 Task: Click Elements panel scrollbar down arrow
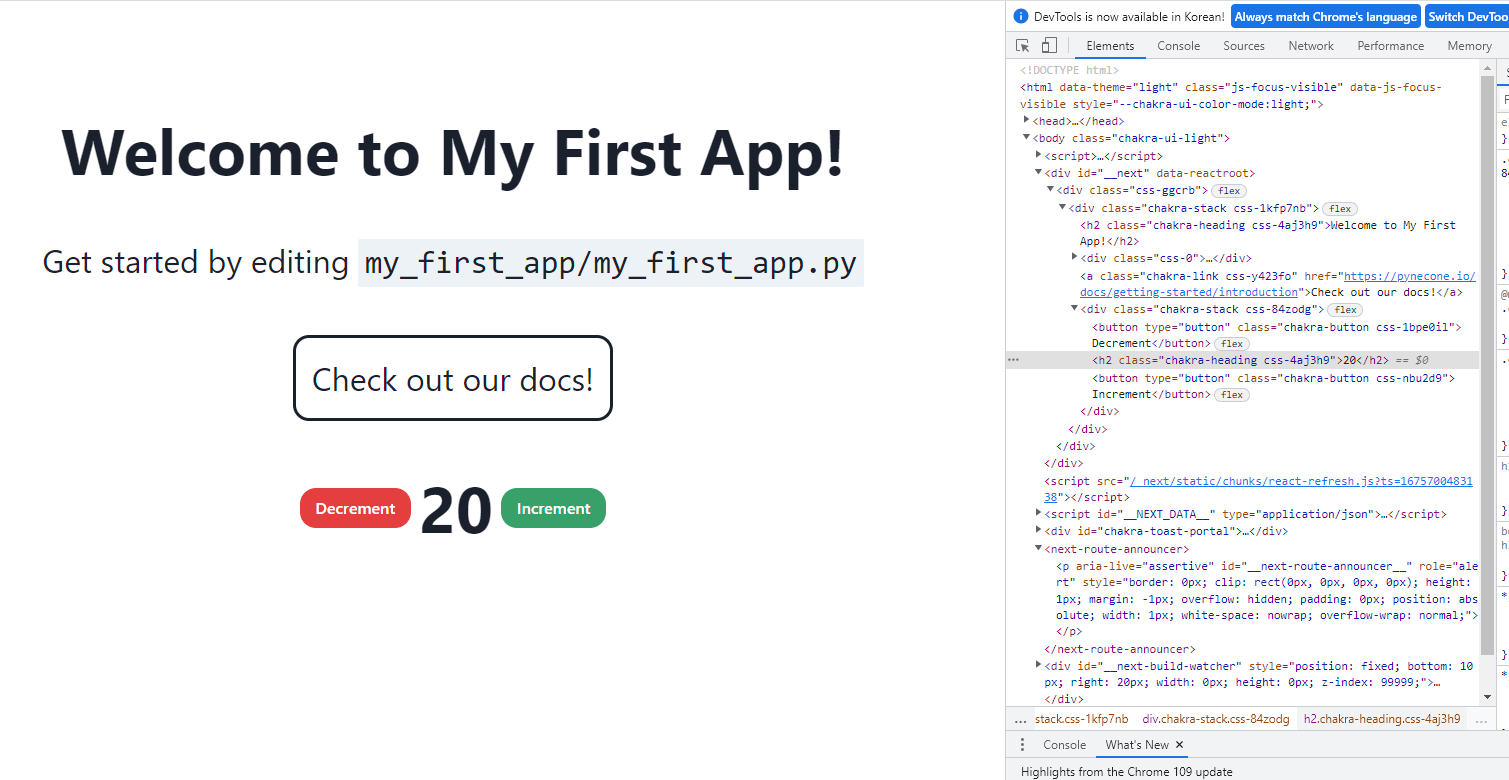coord(1487,696)
